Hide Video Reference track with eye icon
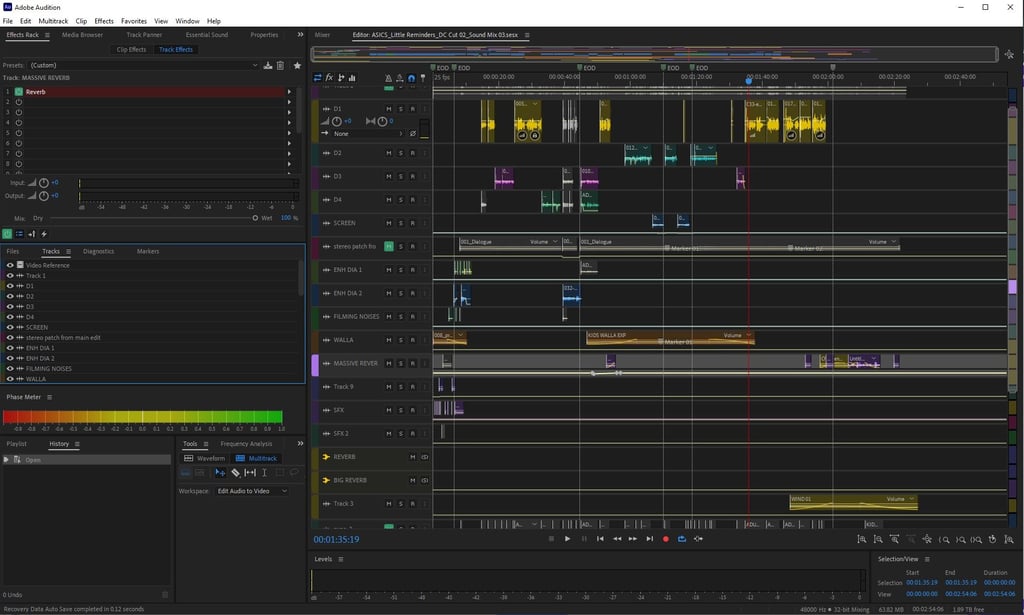The height and width of the screenshot is (615, 1024). click(x=10, y=265)
